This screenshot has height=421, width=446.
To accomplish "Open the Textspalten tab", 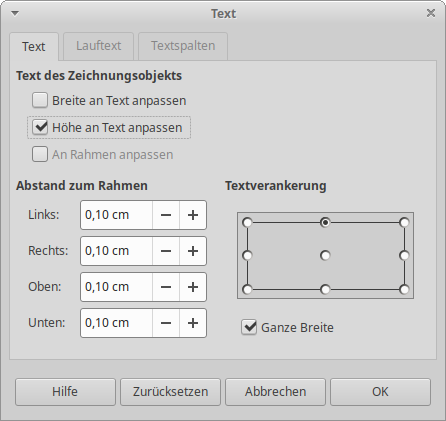I will tap(183, 46).
